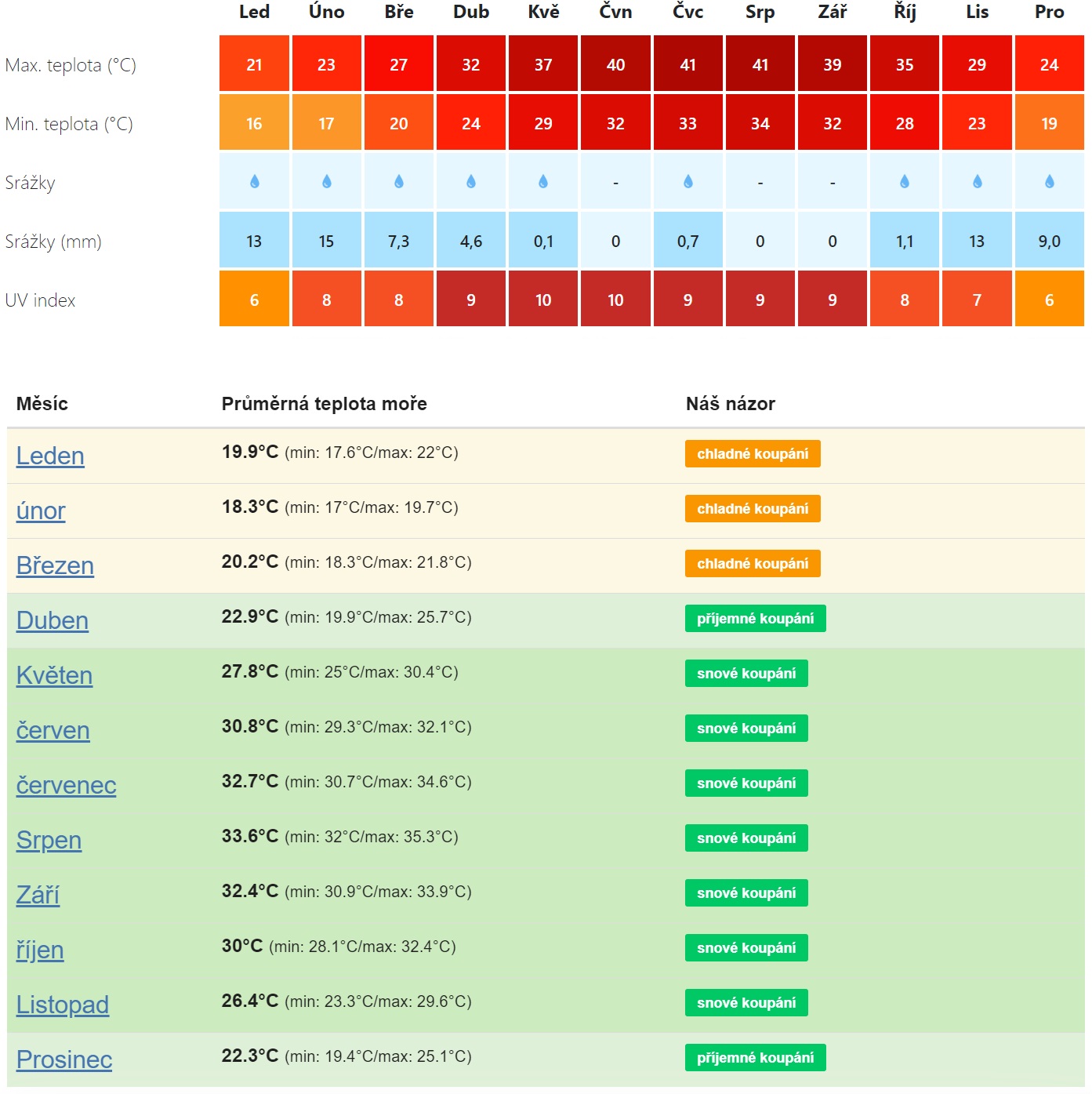Screen dimensions: 1092x1094
Task: Open the Leden month link
Action: click(50, 456)
